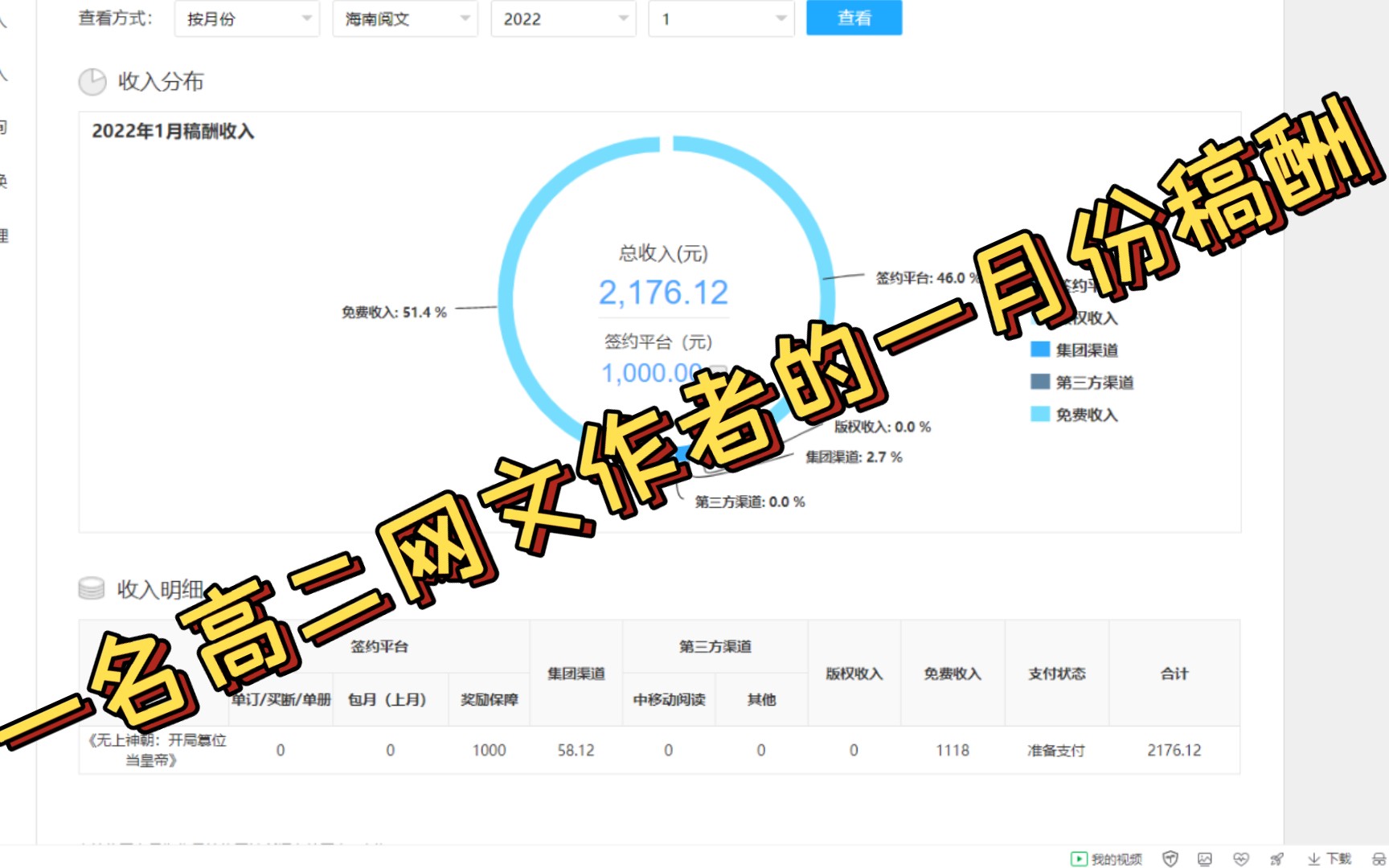Click the 58.12 集团渠道 cell
Viewport: 1389px width, 868px height.
(x=576, y=750)
